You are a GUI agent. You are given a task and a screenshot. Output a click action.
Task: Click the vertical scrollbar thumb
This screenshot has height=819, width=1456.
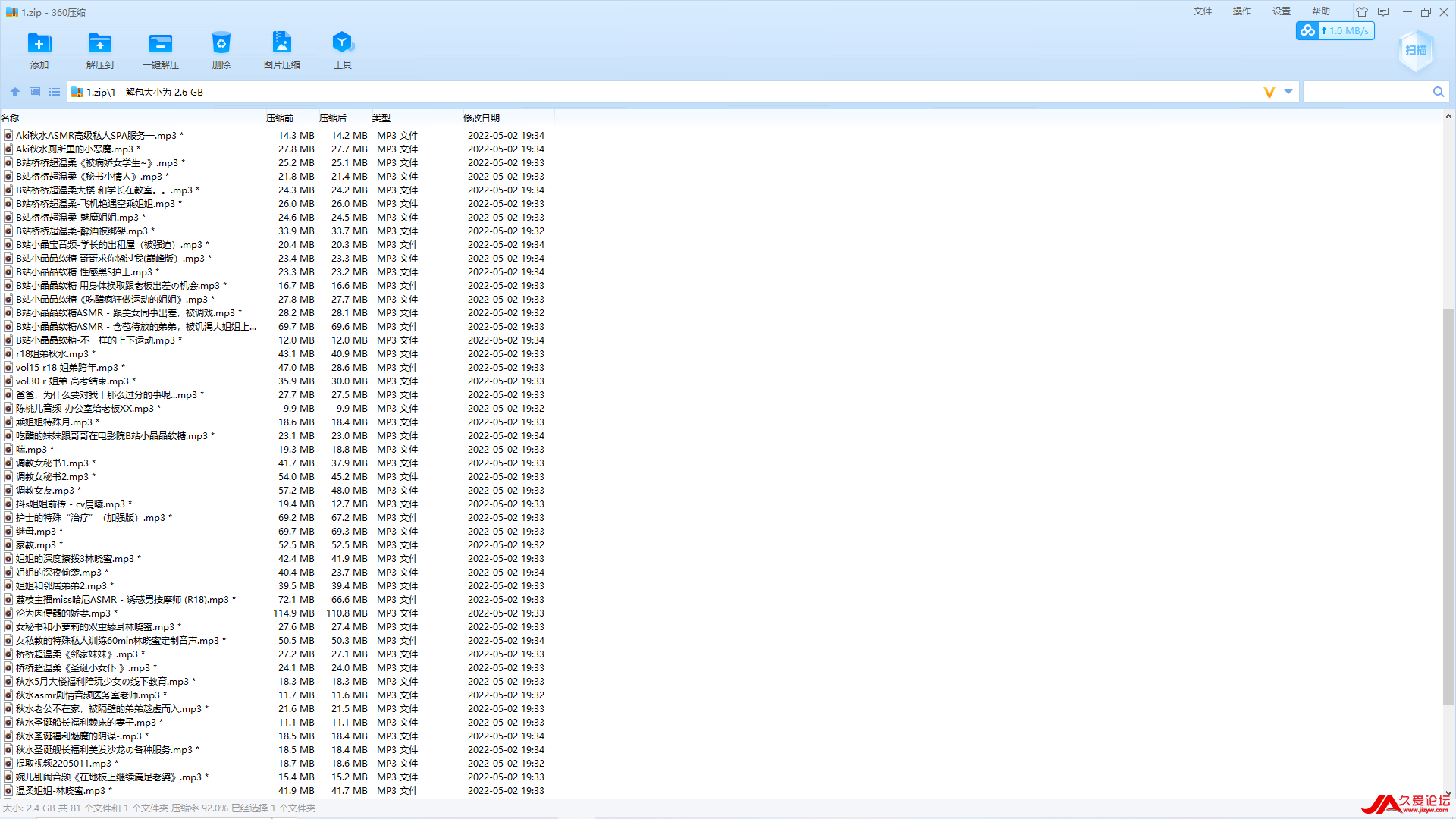(1448, 507)
